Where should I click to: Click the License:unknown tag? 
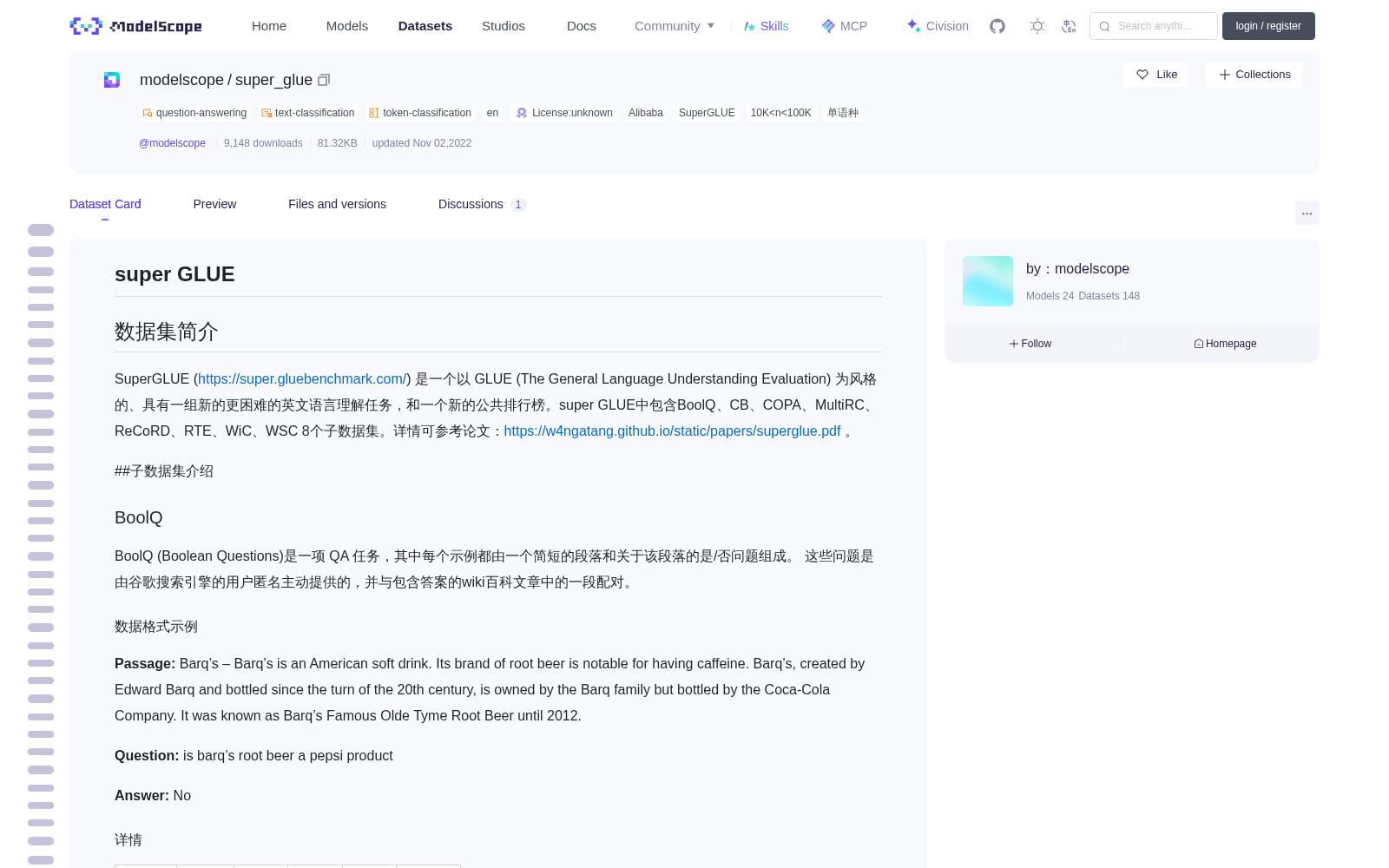tap(564, 113)
